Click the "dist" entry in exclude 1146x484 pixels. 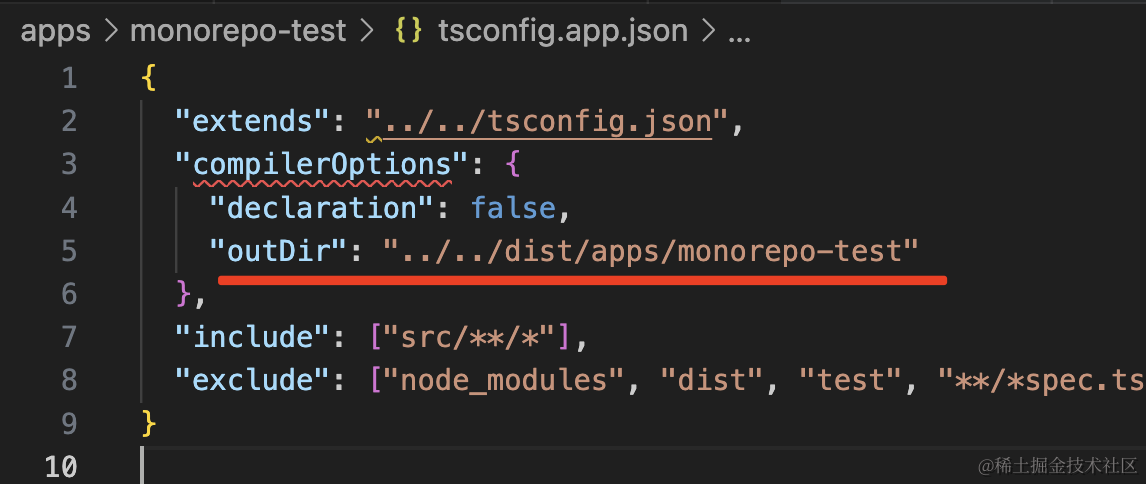[692, 380]
